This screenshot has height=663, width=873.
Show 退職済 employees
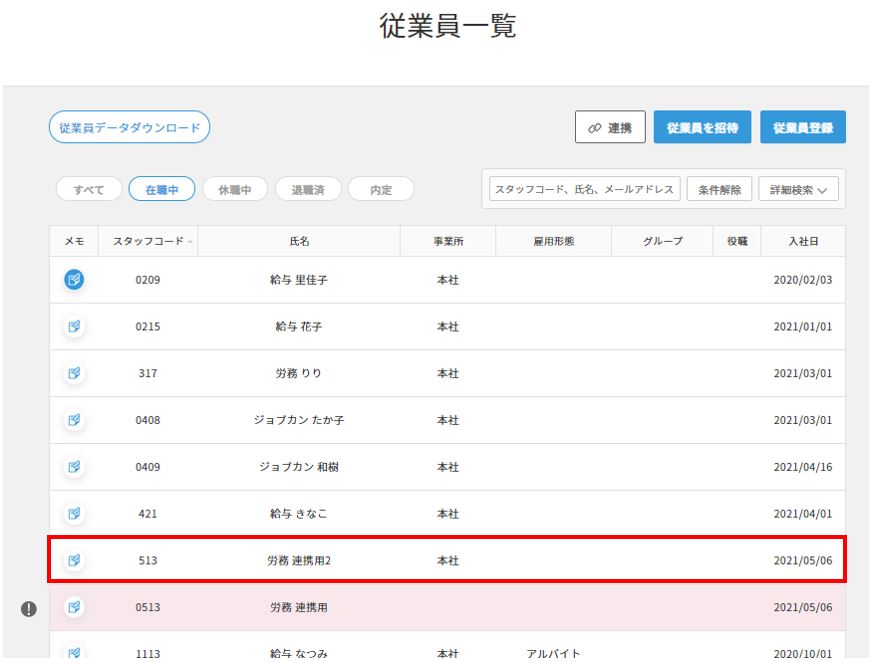click(308, 189)
